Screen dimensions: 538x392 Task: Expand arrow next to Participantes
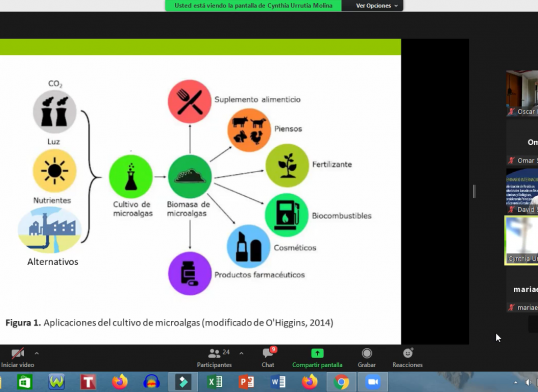[242, 353]
